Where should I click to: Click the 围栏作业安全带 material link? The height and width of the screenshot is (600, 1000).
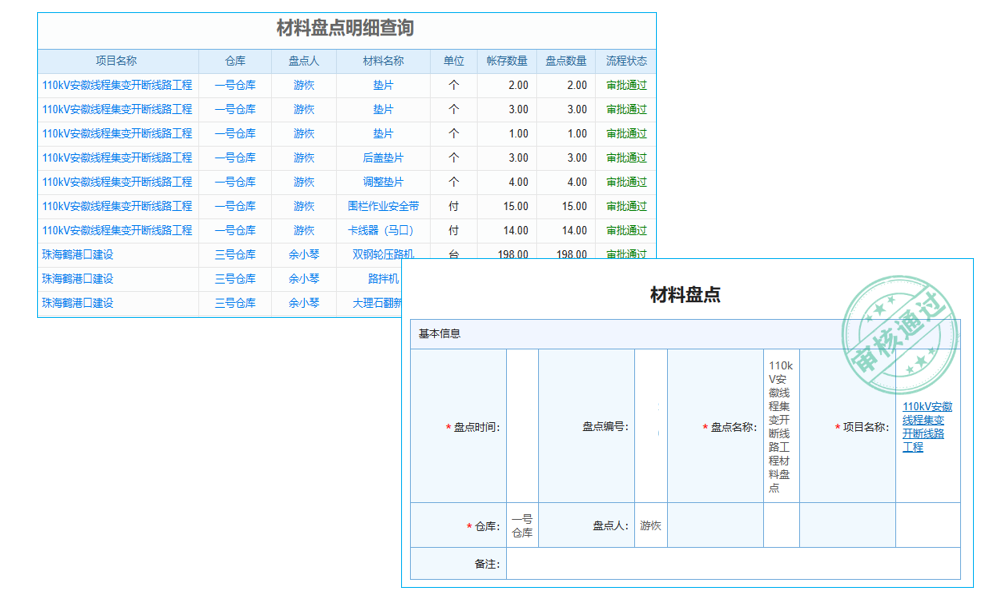pyautogui.click(x=384, y=206)
